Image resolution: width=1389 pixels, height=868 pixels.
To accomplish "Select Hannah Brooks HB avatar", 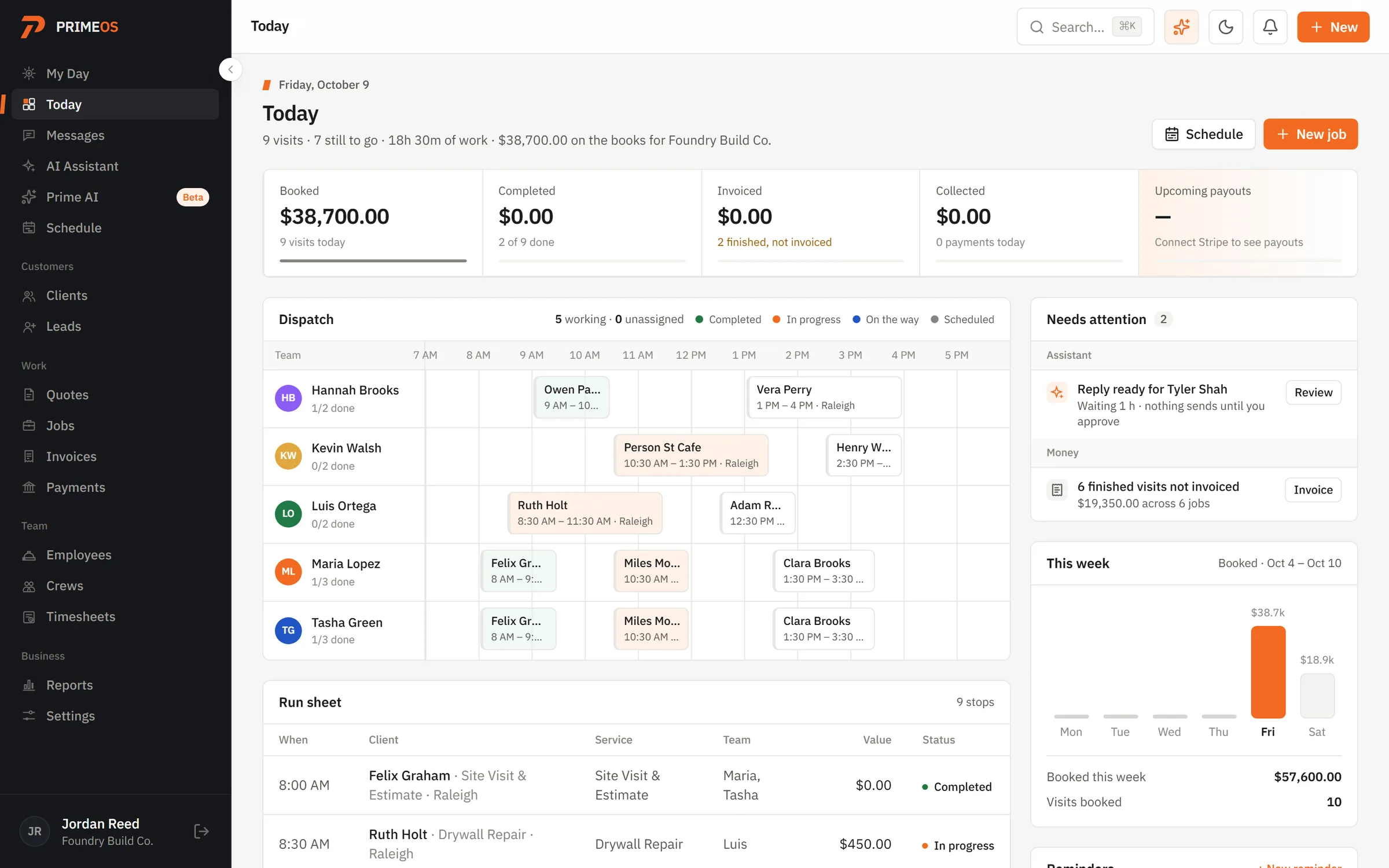I will coord(288,398).
